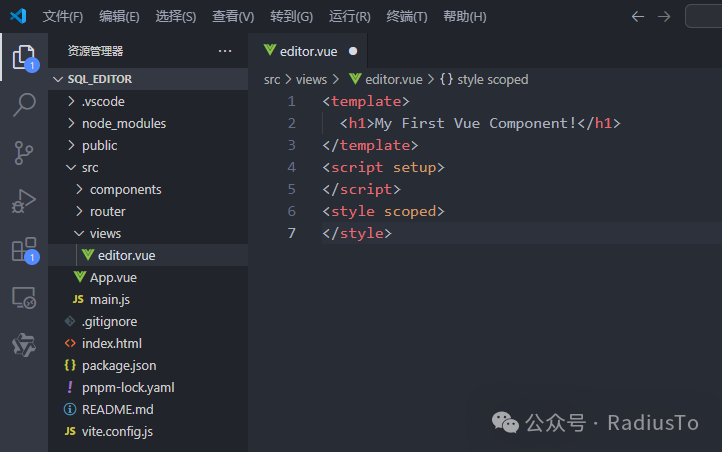Collapse the views folder
The width and height of the screenshot is (722, 452).
pyautogui.click(x=104, y=233)
